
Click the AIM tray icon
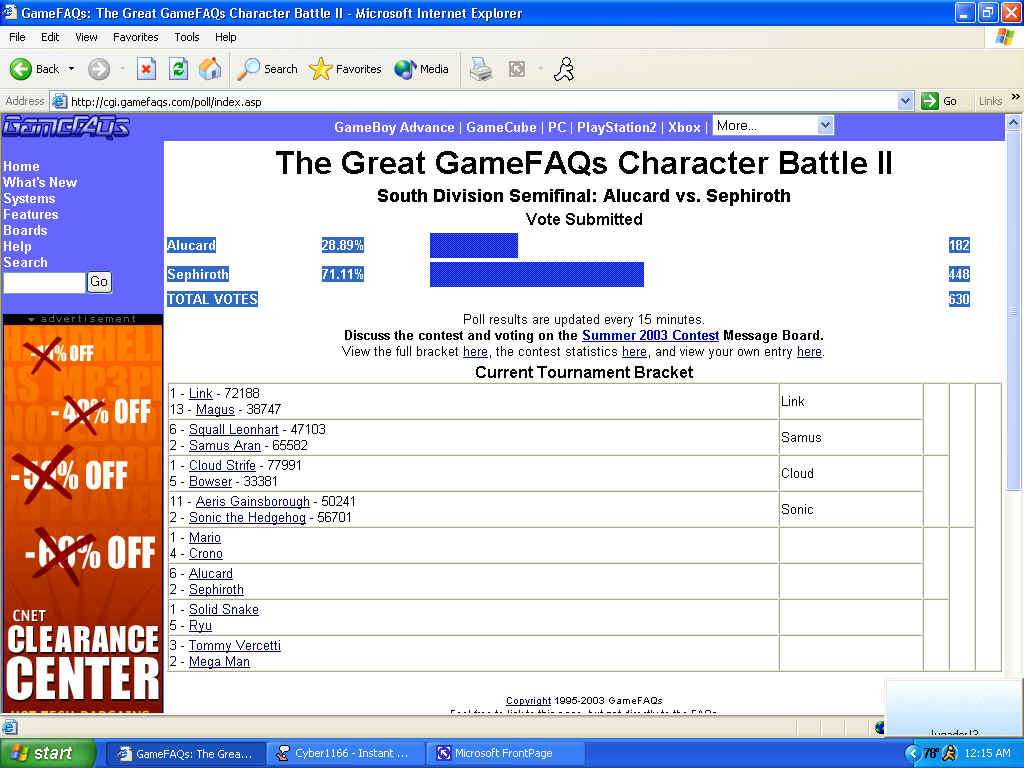click(x=950, y=753)
